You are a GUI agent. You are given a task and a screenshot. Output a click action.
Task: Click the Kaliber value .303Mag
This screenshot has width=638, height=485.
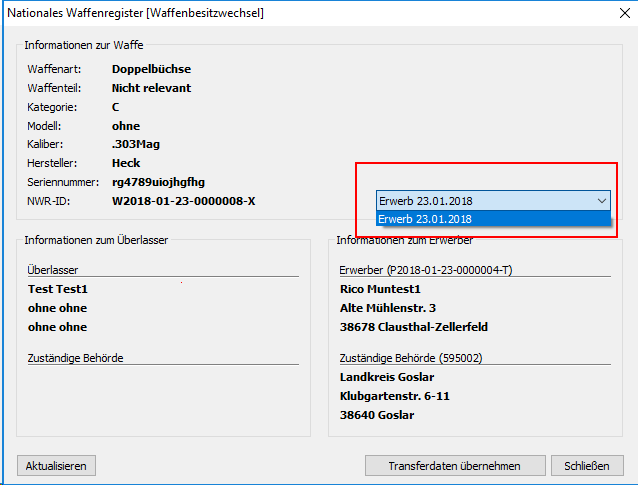136,144
